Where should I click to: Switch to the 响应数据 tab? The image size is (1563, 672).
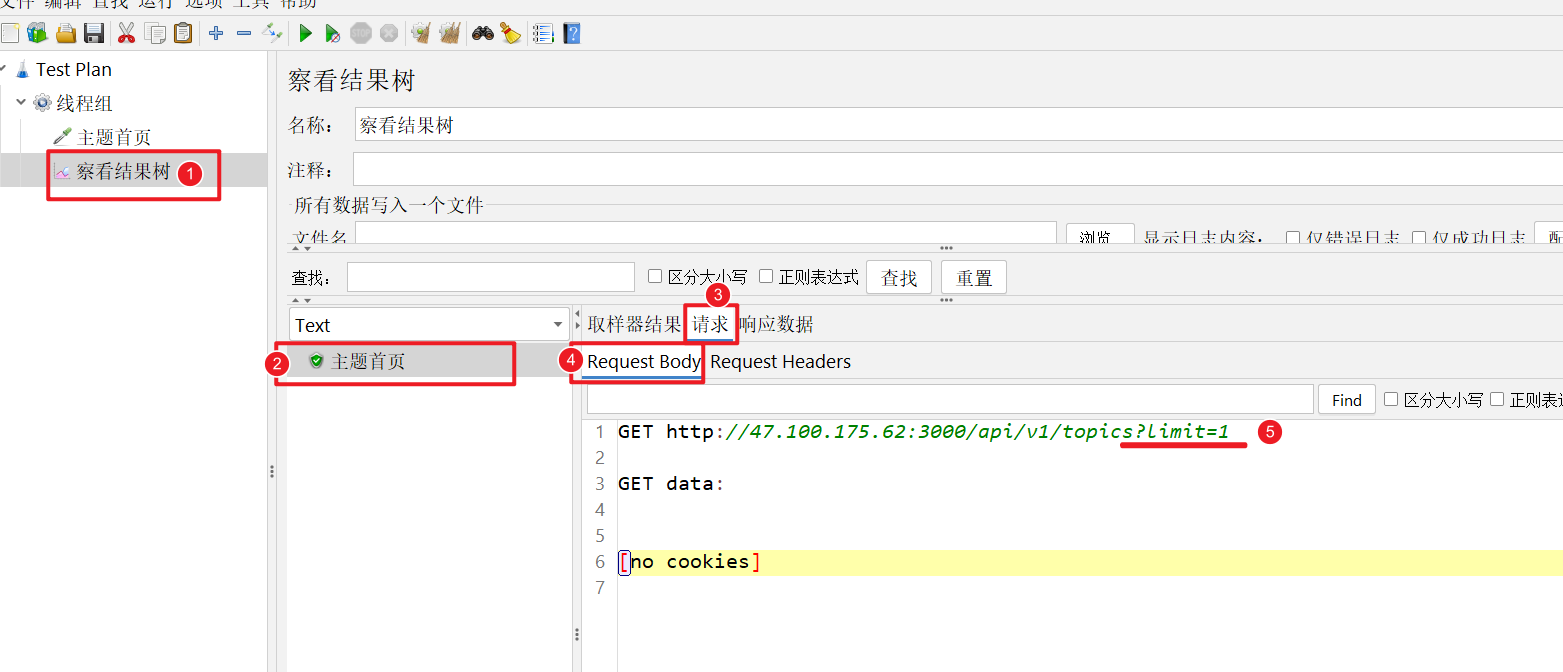[x=776, y=324]
